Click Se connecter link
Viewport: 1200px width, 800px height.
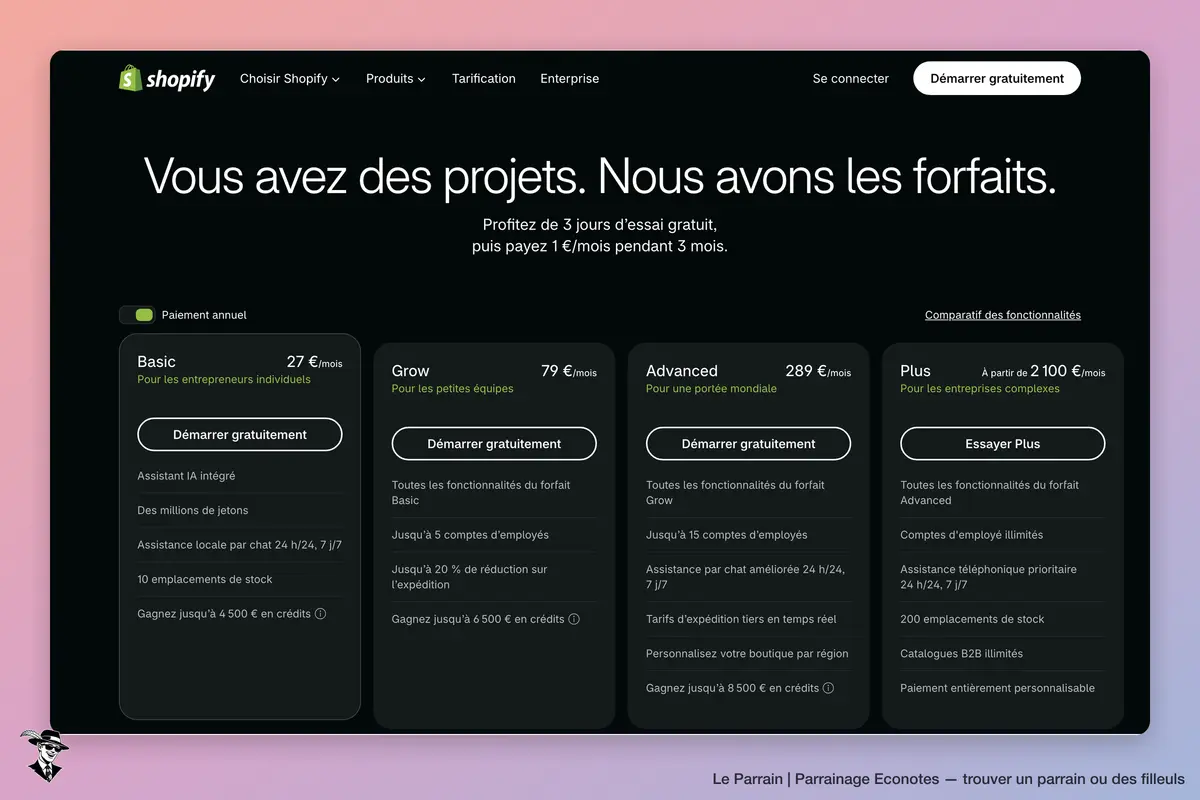tap(851, 78)
